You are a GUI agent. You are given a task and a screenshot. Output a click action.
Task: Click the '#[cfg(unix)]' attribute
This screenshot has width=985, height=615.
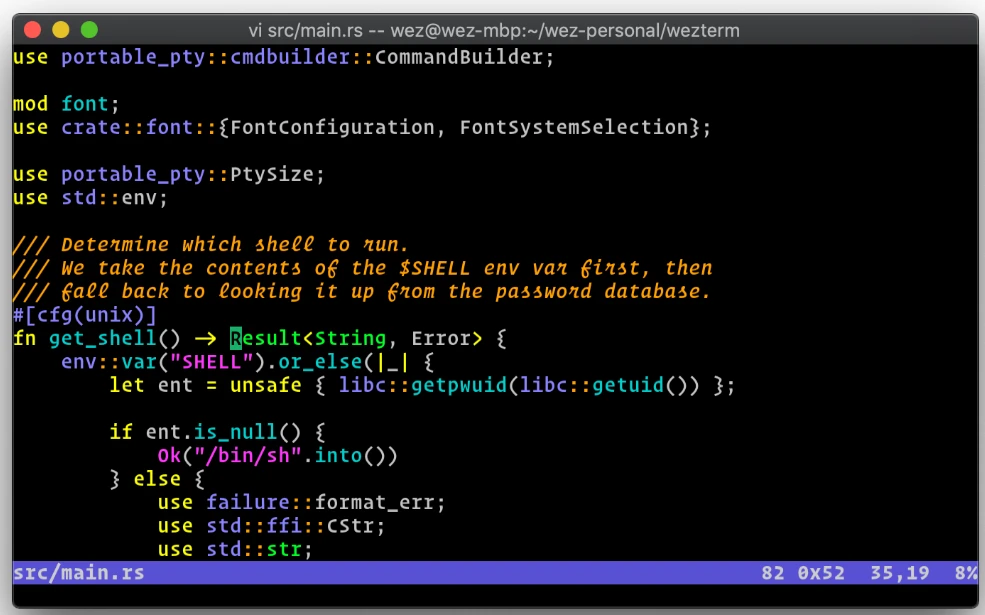pos(84,315)
